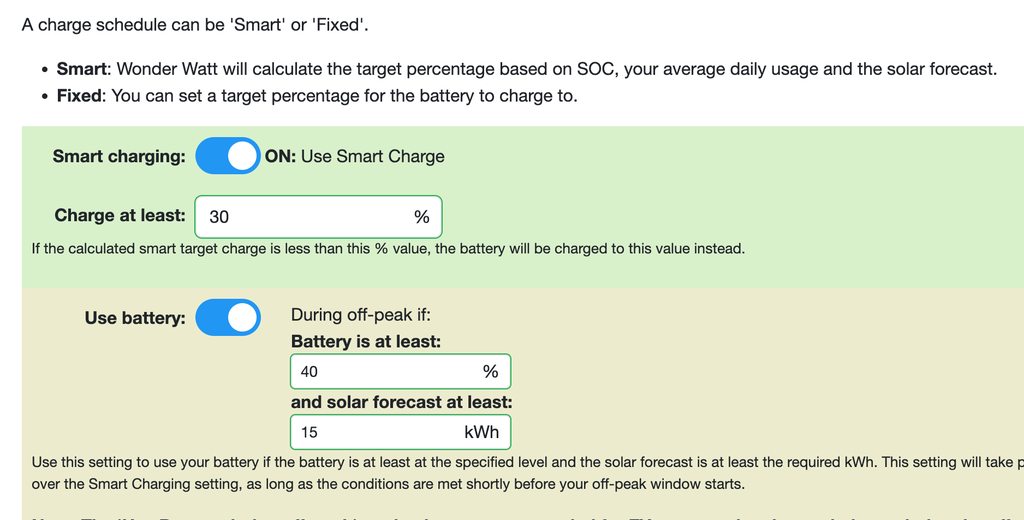The width and height of the screenshot is (1024, 520).
Task: Click the 'During off-peak if:' text
Action: pos(361,316)
